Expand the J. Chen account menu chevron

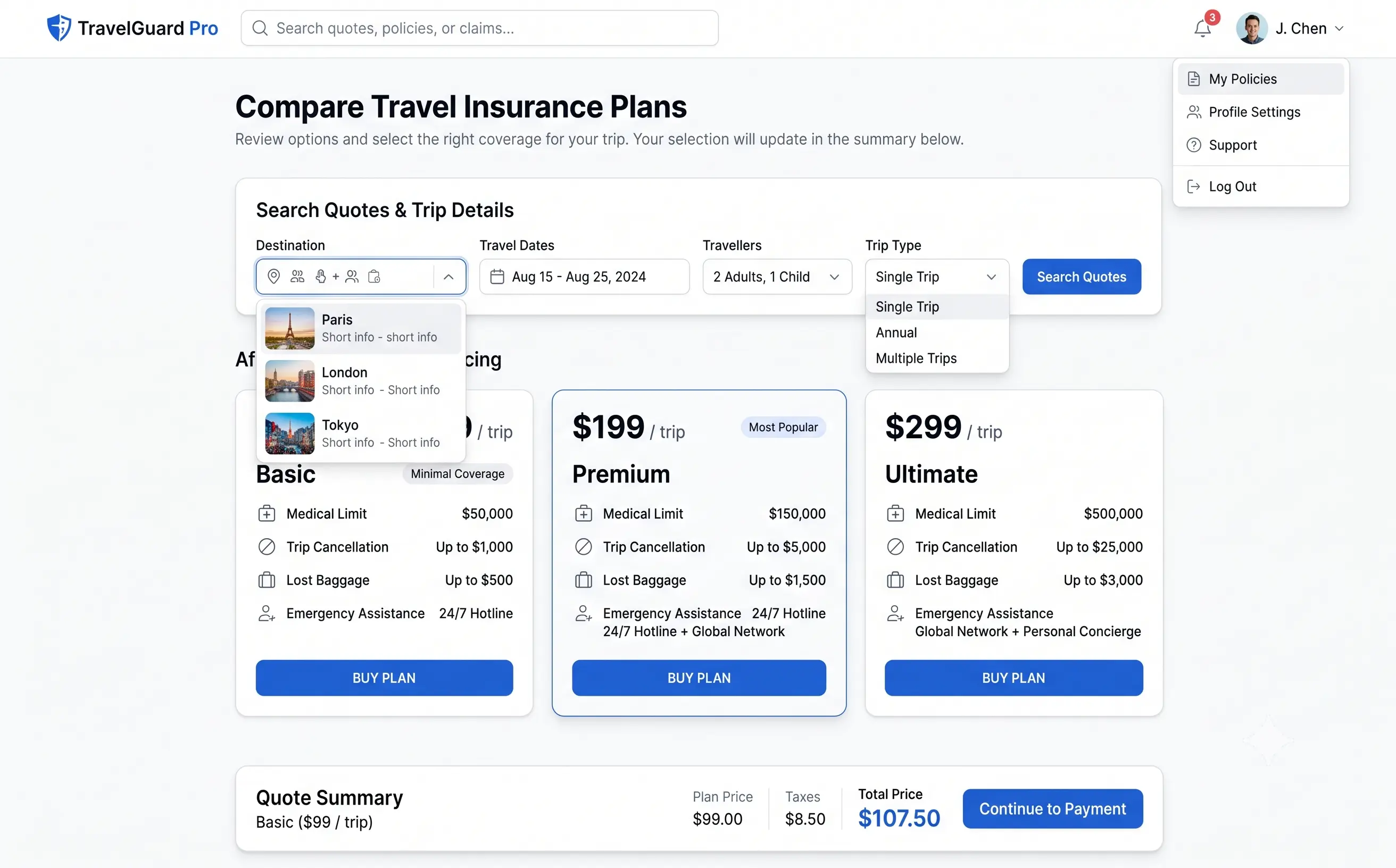point(1339,28)
